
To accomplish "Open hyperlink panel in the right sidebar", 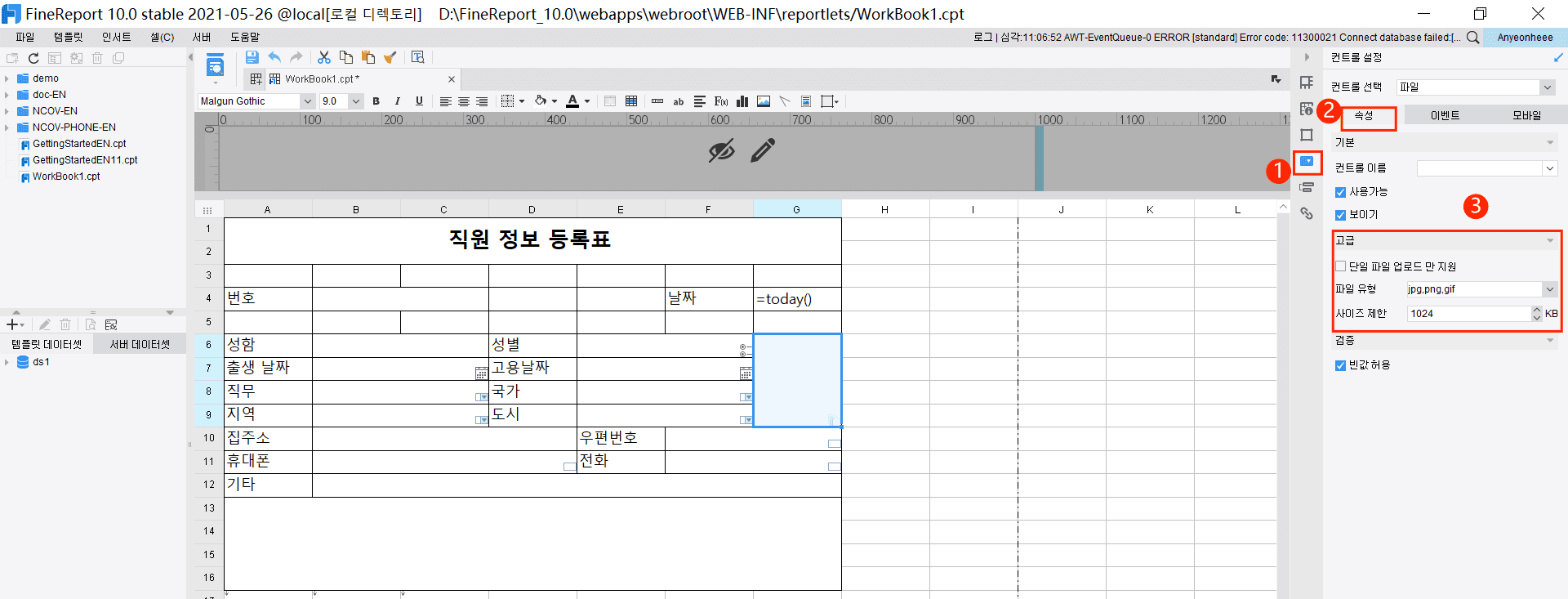I will [1307, 213].
